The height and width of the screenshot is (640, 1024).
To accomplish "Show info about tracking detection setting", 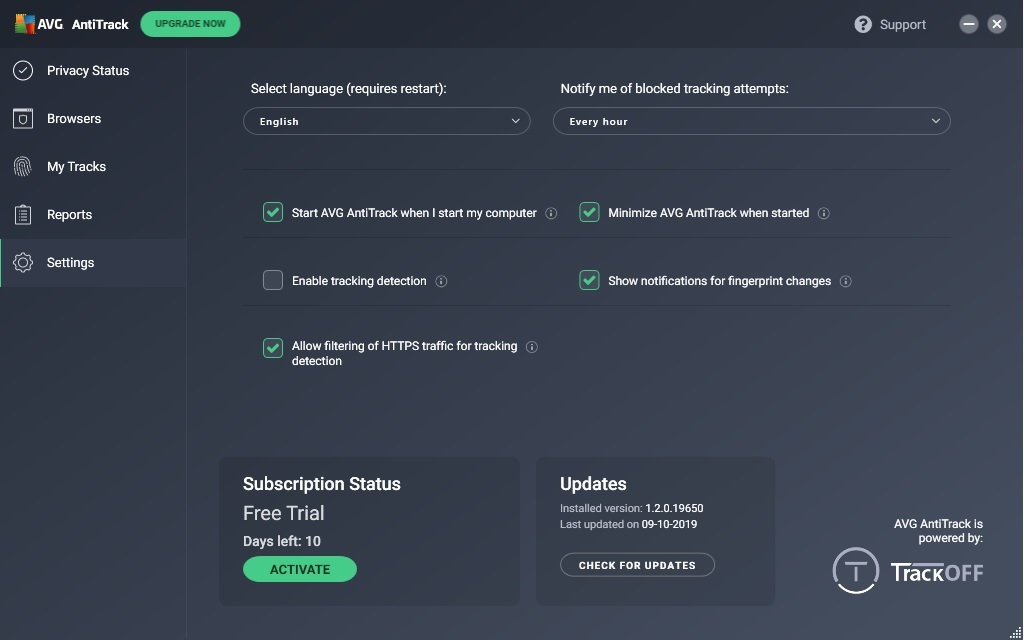I will point(440,281).
